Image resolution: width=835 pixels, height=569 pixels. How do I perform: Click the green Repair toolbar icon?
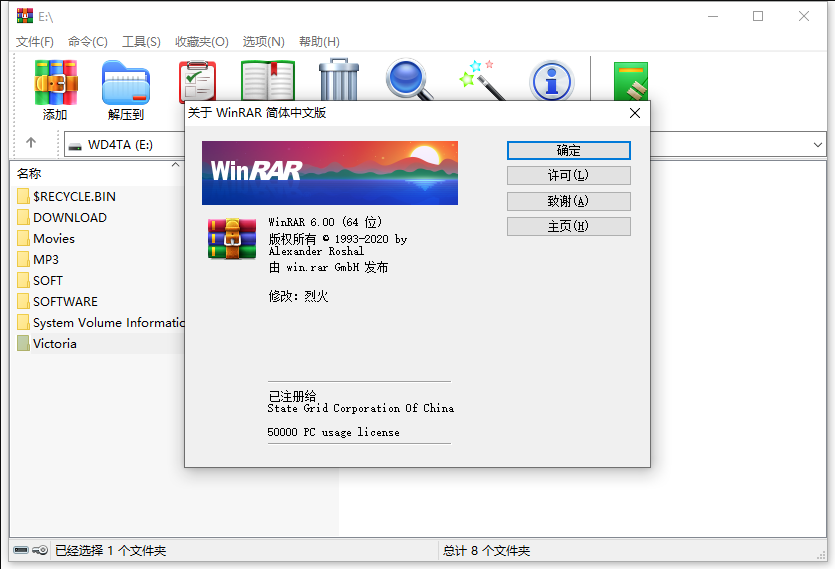coord(630,80)
